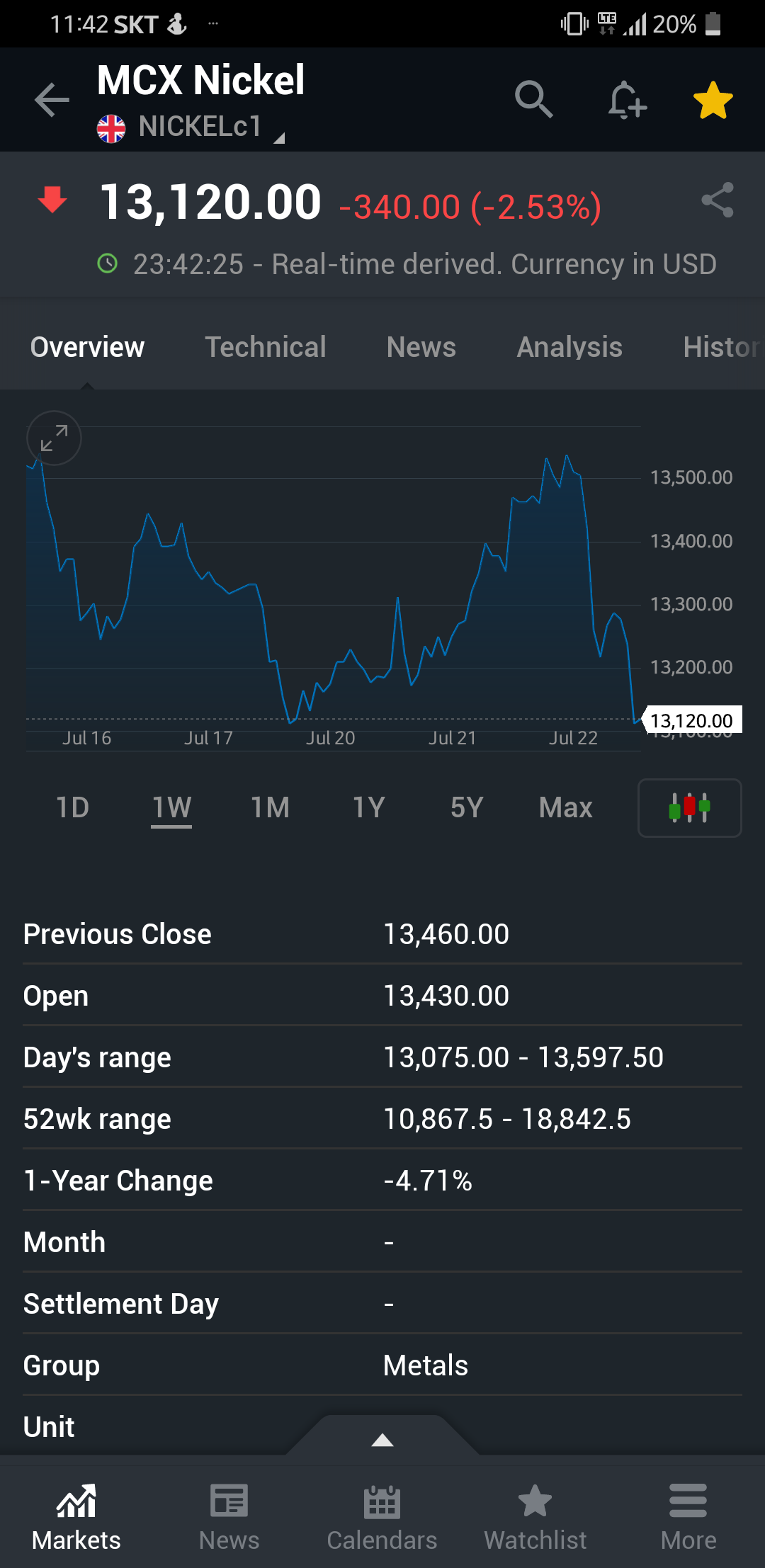Tap Group value Metals
The image size is (765, 1568).
point(426,1365)
